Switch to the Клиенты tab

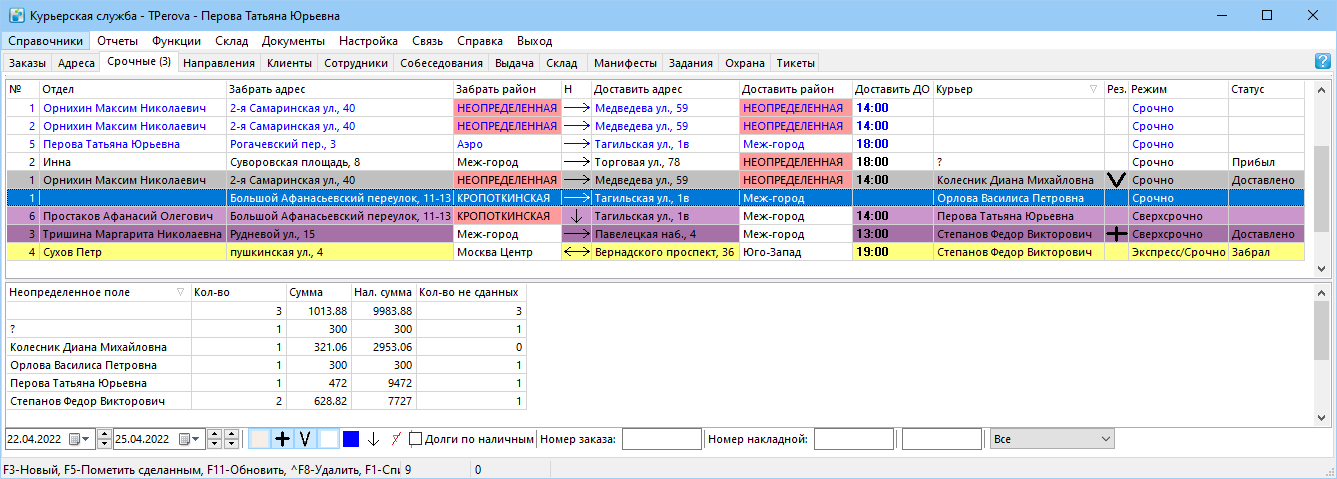[x=289, y=63]
